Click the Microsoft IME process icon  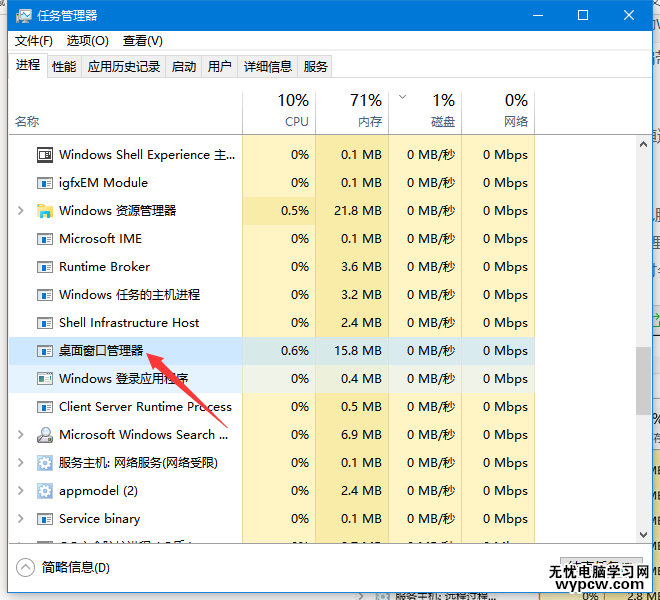tap(45, 239)
